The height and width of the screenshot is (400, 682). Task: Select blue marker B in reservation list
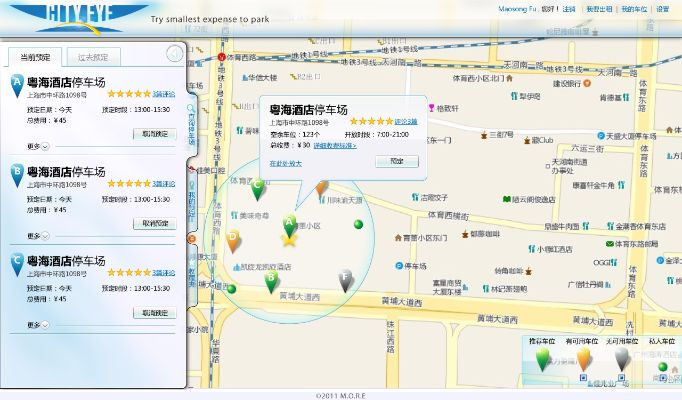point(17,176)
